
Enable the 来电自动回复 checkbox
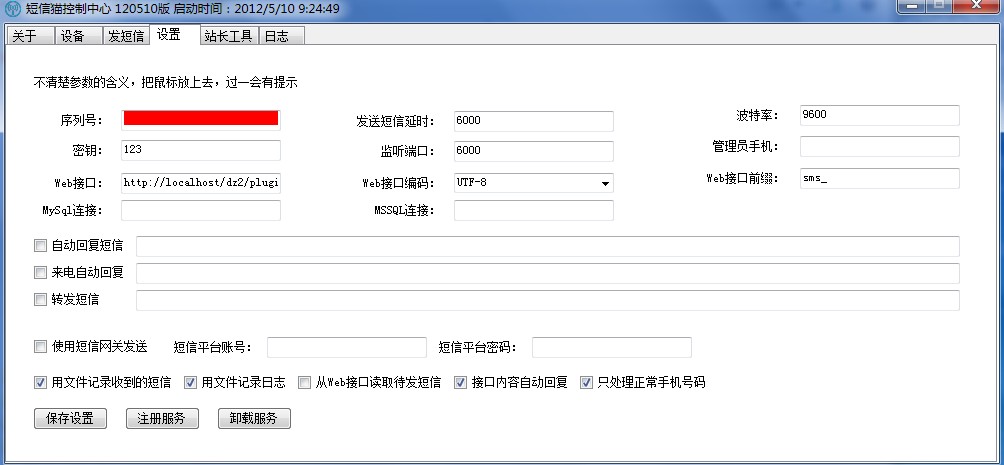(40, 273)
